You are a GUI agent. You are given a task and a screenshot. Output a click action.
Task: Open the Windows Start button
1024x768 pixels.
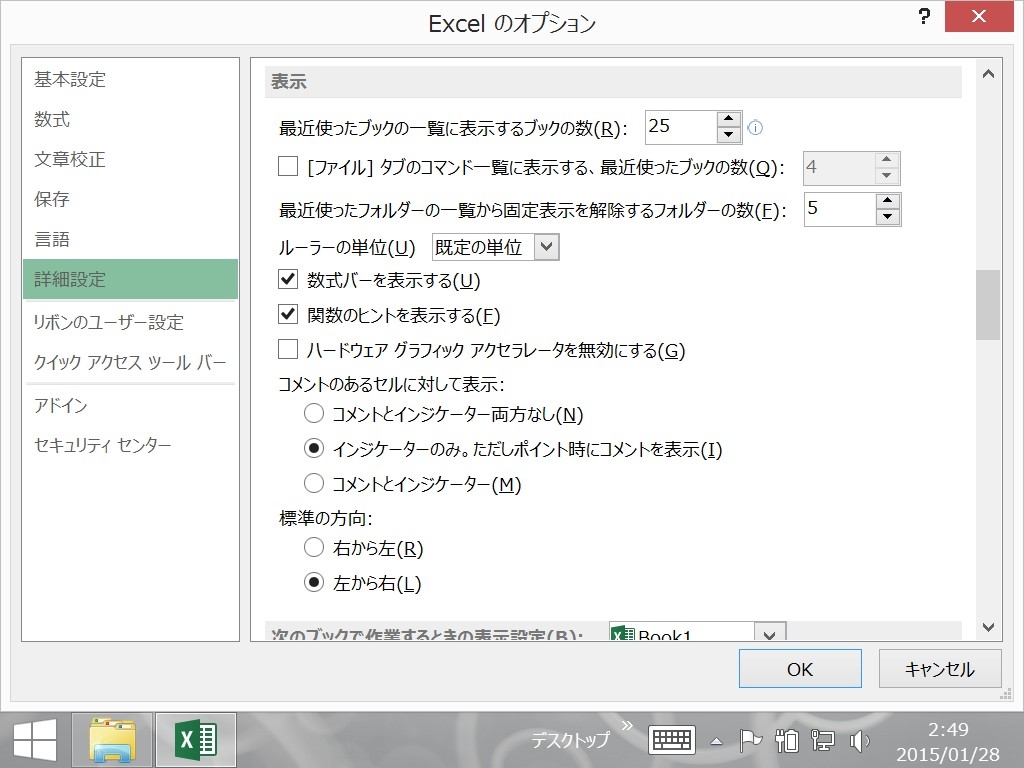[x=35, y=740]
